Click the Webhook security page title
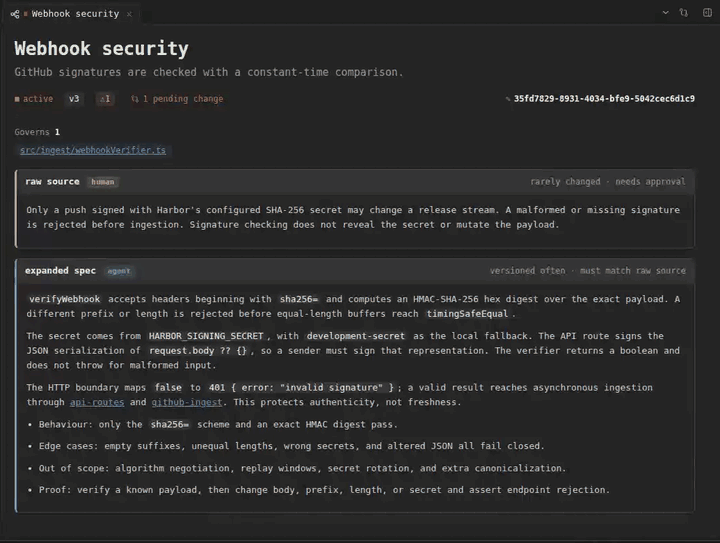The height and width of the screenshot is (543, 720). (x=101, y=49)
